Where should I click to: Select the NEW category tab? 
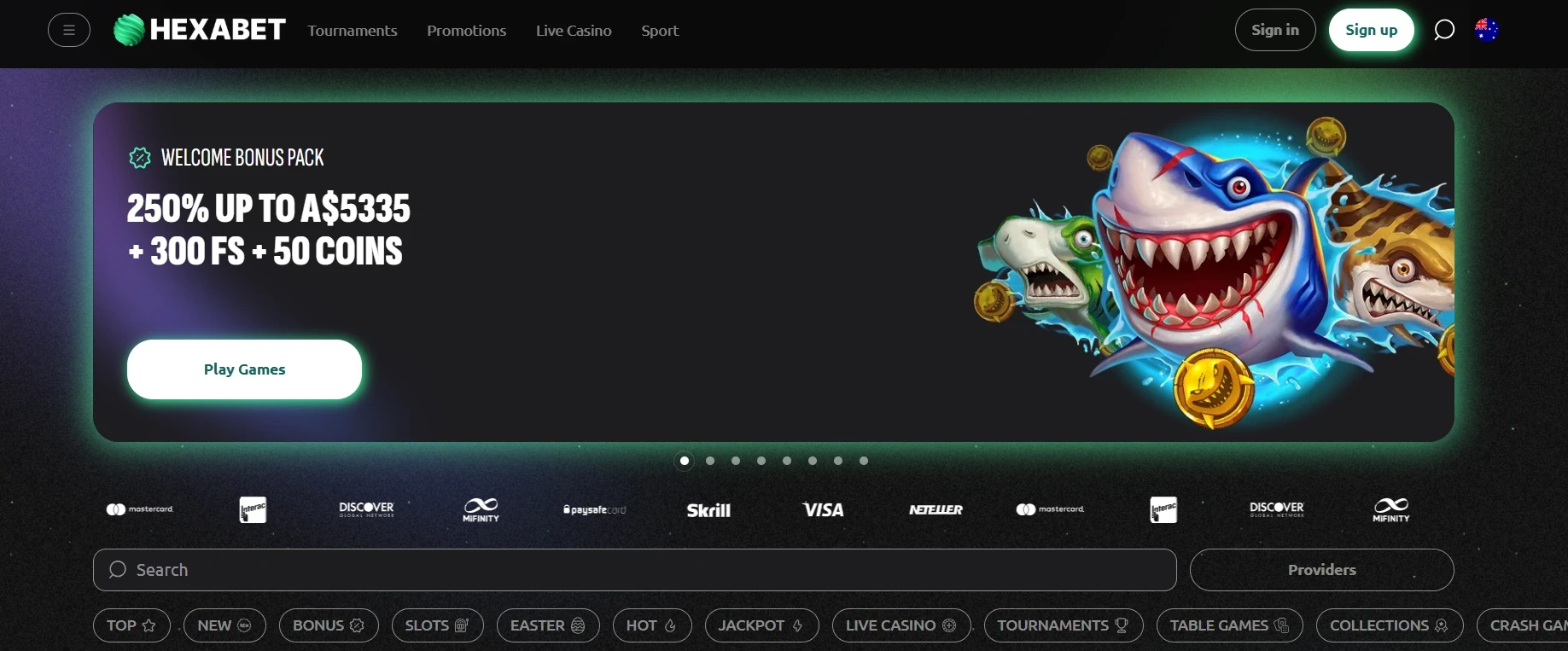point(224,625)
